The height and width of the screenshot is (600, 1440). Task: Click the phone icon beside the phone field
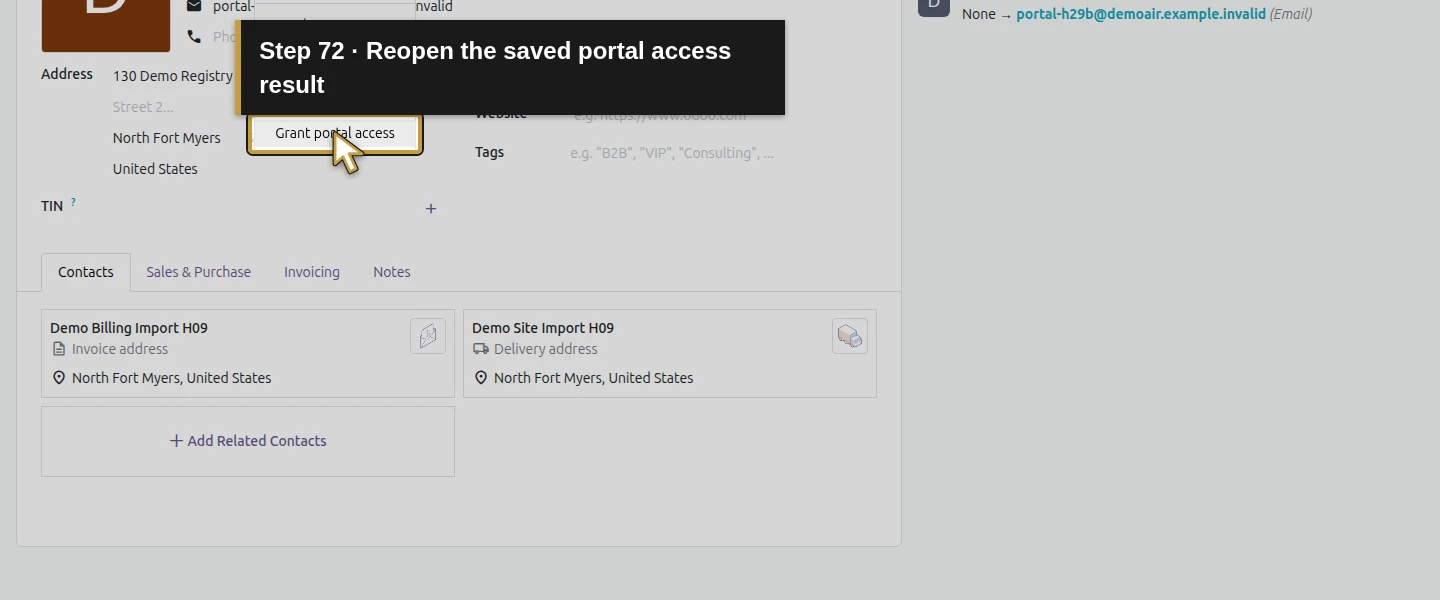pos(194,37)
